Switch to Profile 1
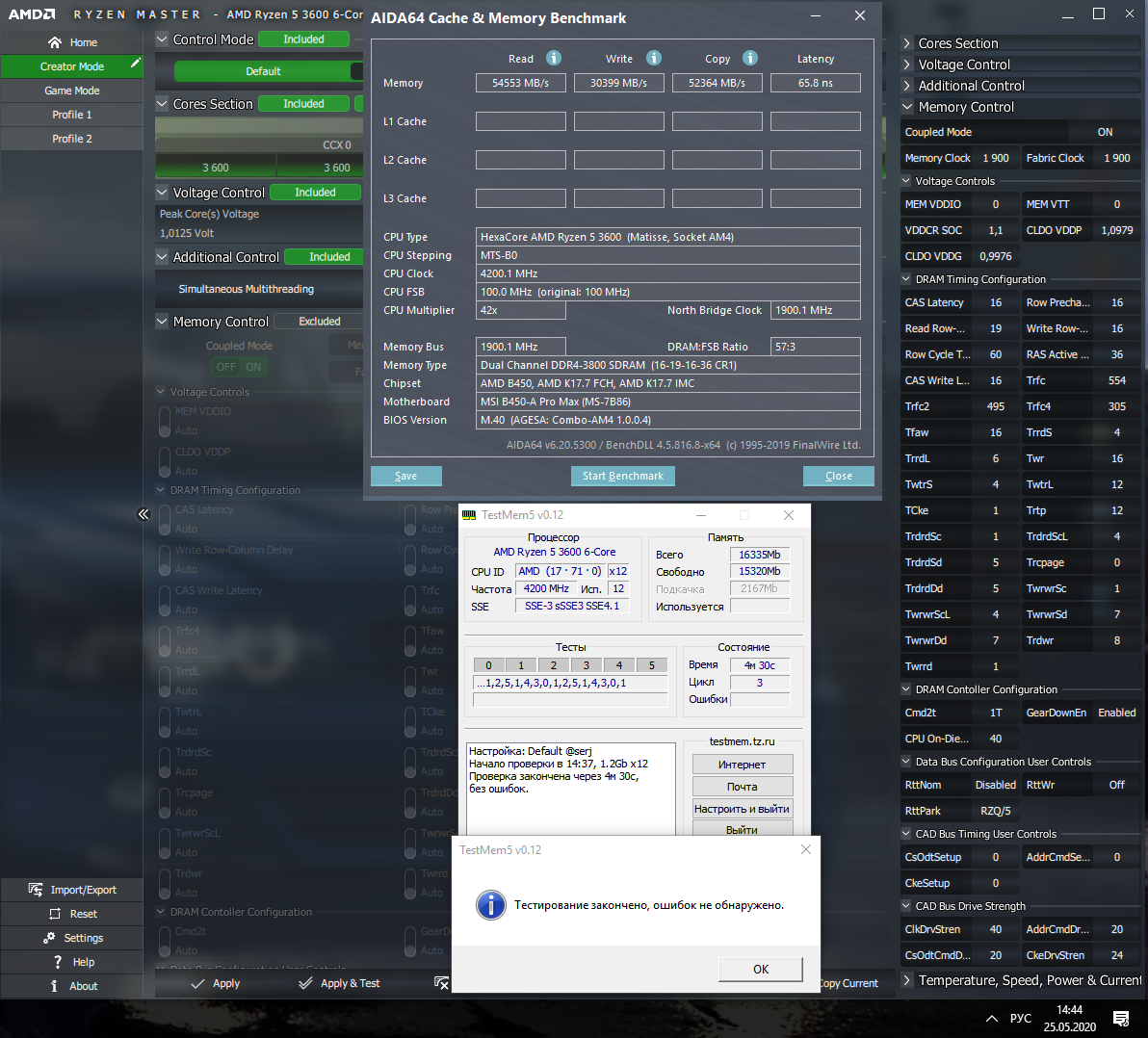 71,115
